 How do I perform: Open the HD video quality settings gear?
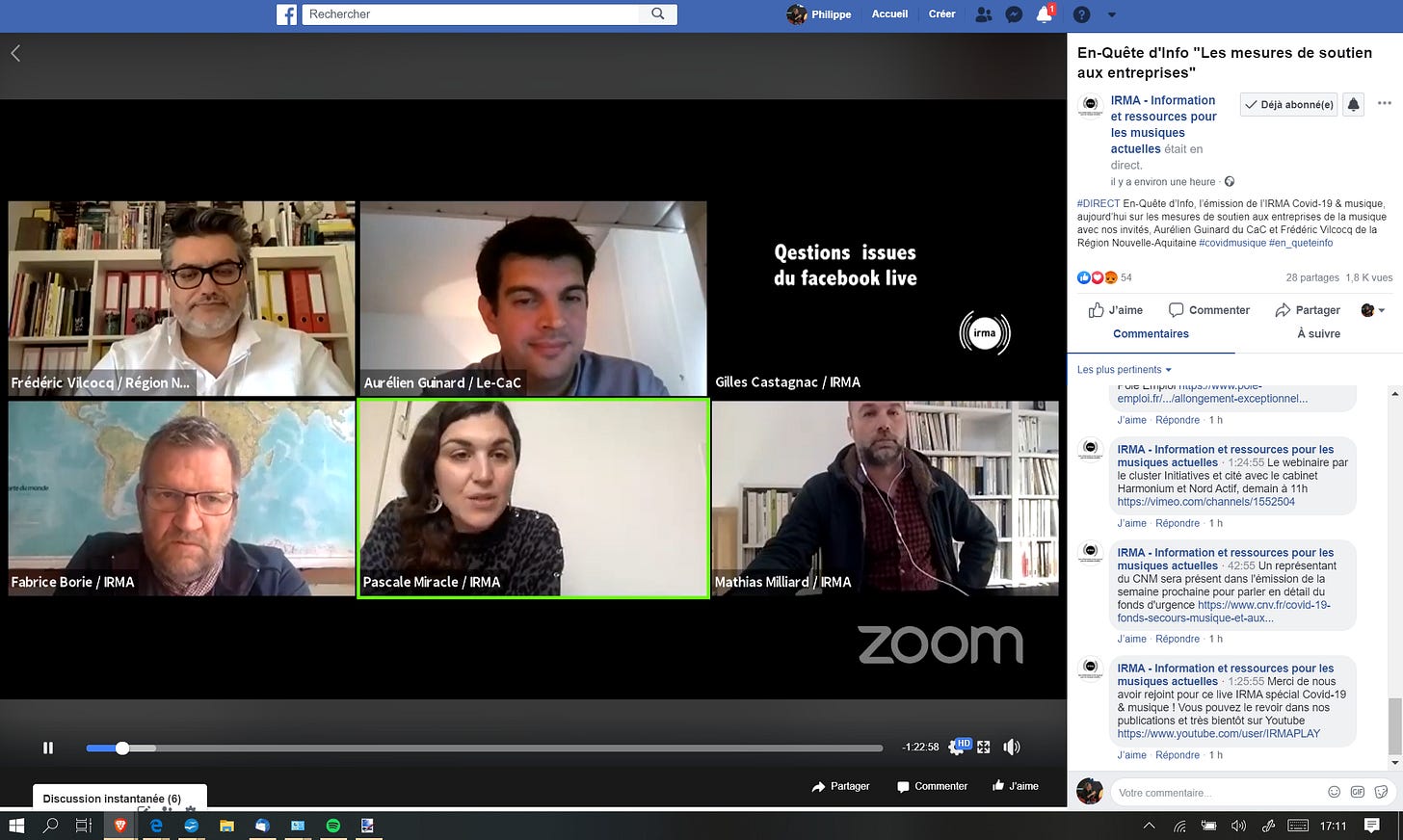(959, 747)
